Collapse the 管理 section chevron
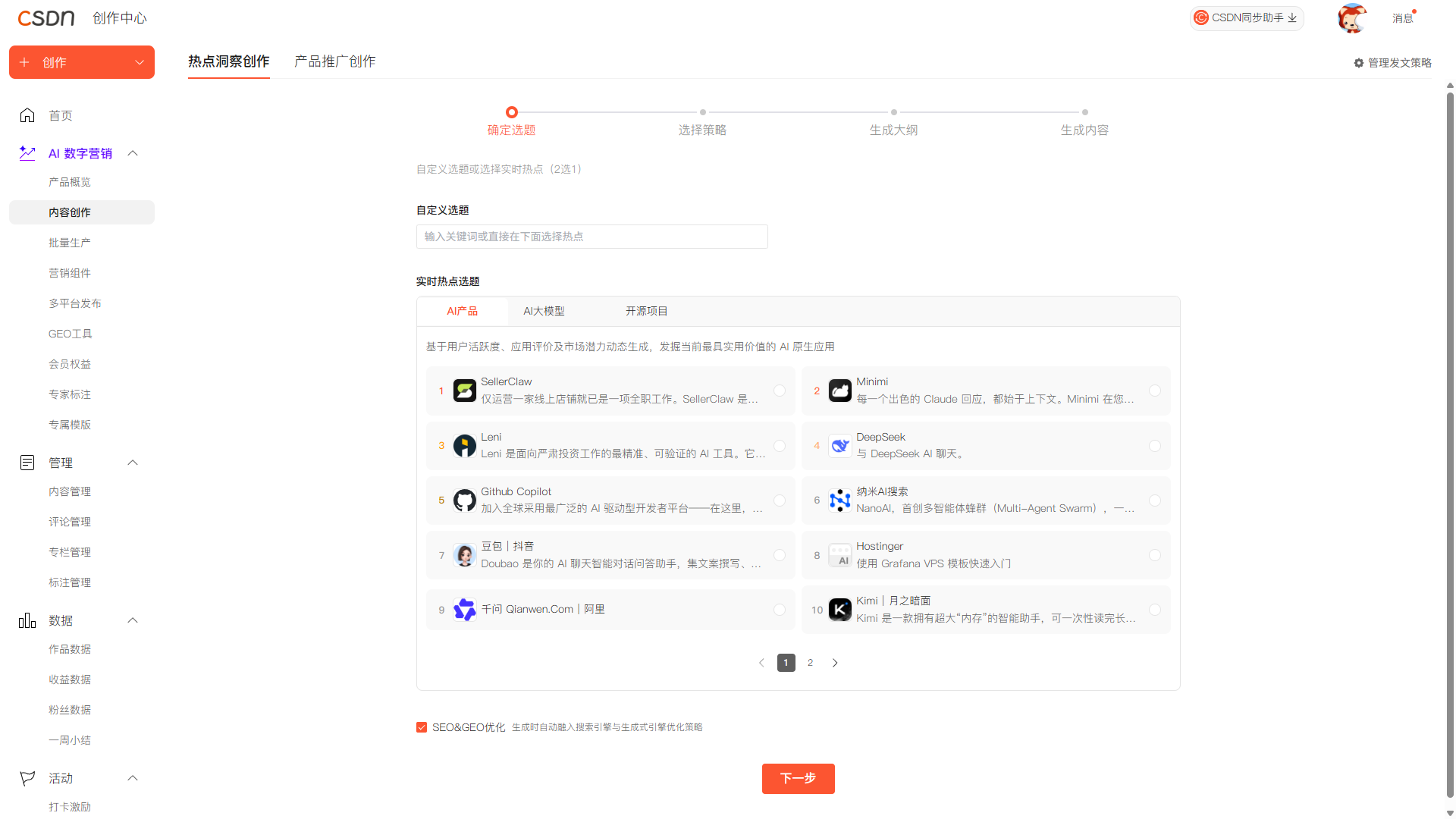The image size is (1456, 819). click(x=133, y=463)
